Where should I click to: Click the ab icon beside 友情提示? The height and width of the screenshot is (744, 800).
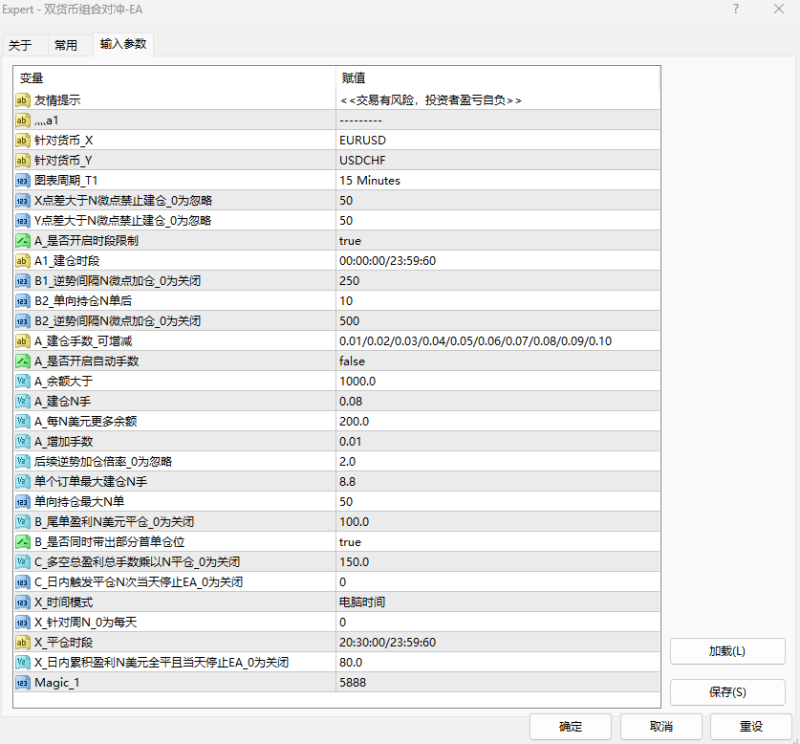(21, 100)
